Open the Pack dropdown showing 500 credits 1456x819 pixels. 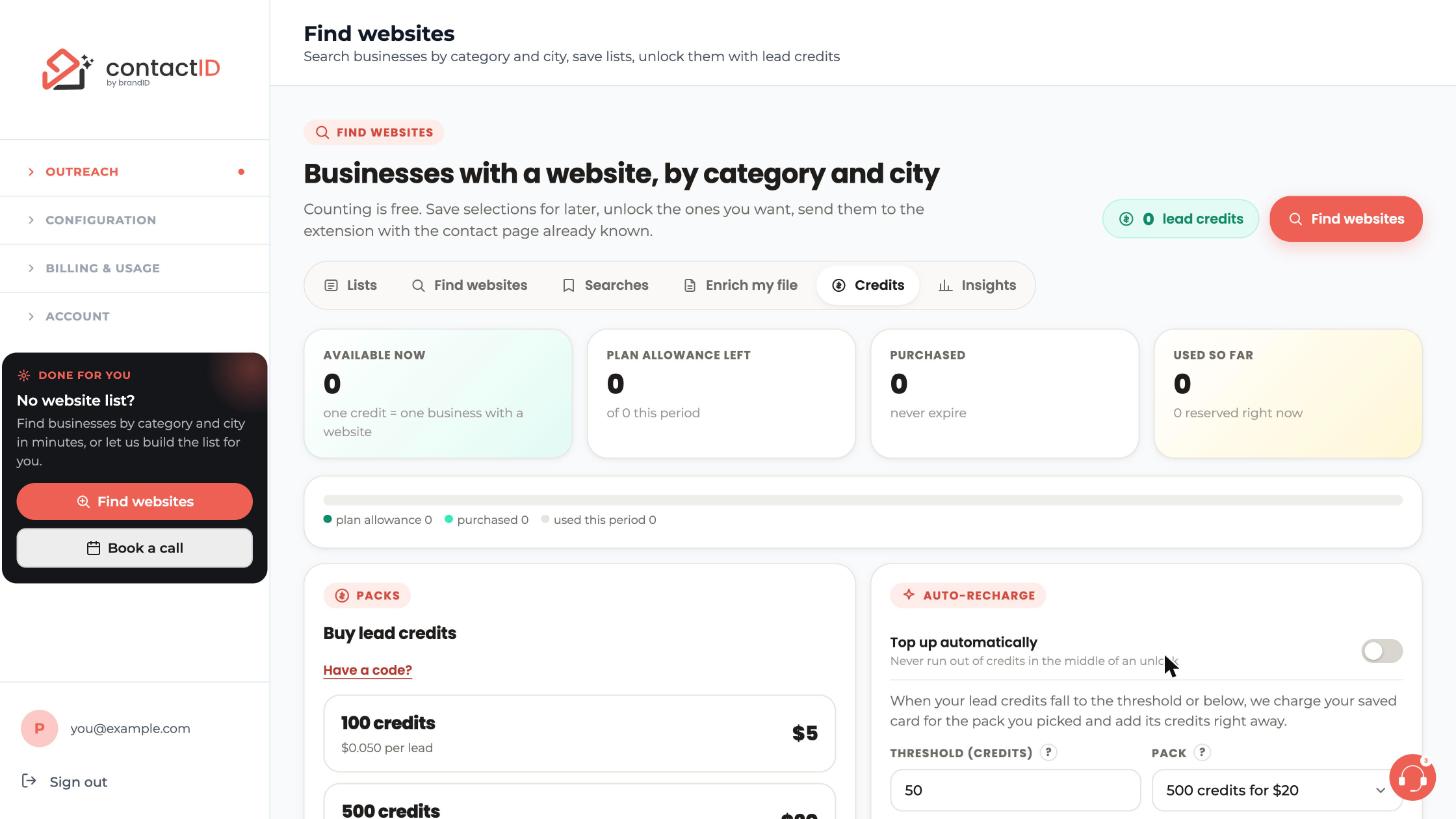pyautogui.click(x=1277, y=790)
